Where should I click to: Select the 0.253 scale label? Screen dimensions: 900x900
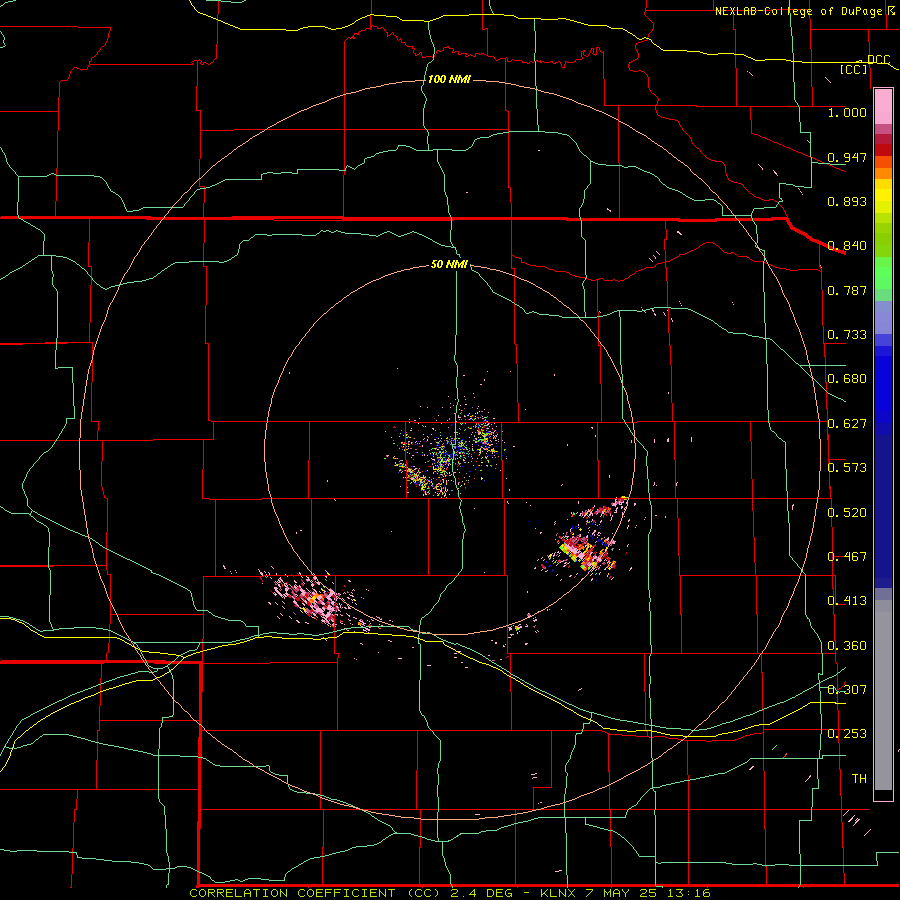click(847, 734)
